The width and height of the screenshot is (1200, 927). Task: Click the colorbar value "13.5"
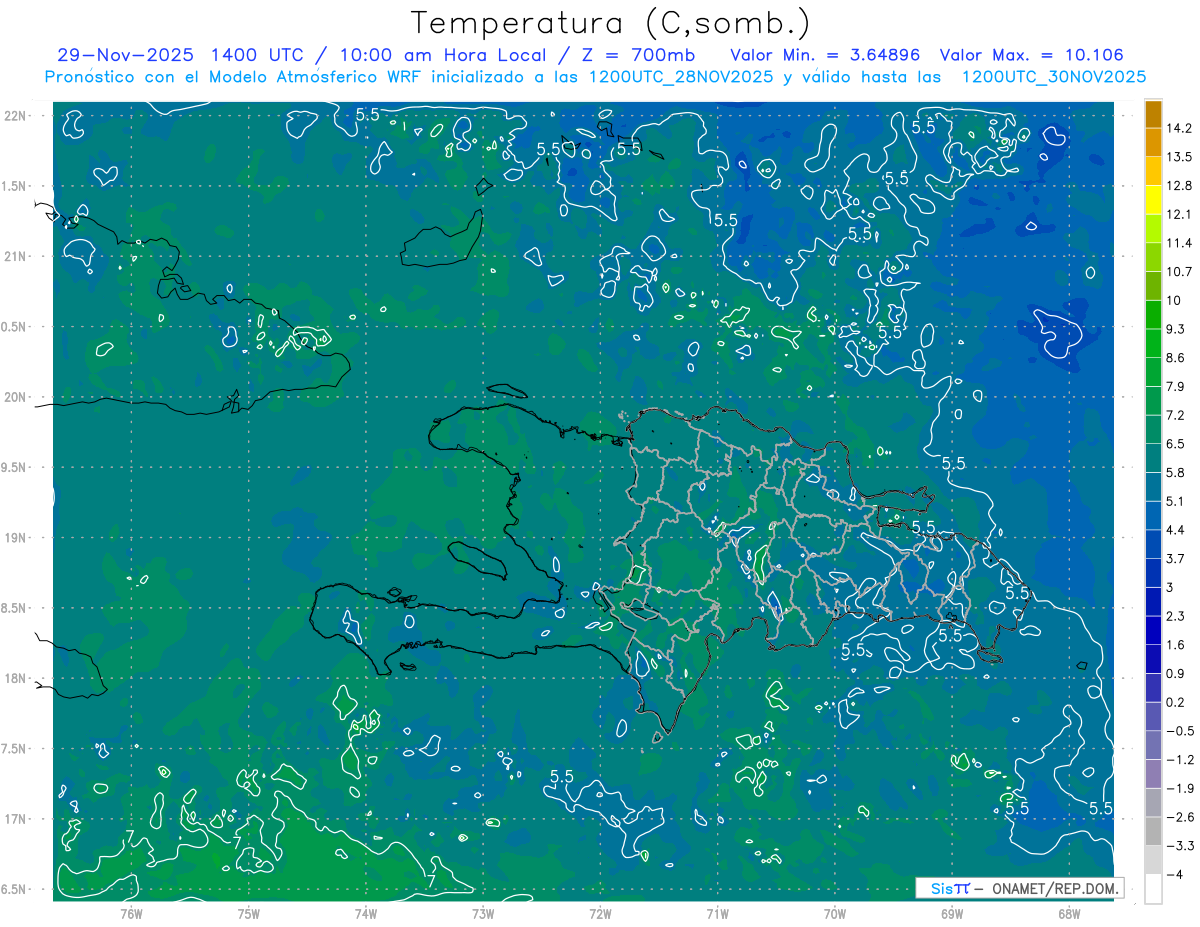pos(1179,157)
